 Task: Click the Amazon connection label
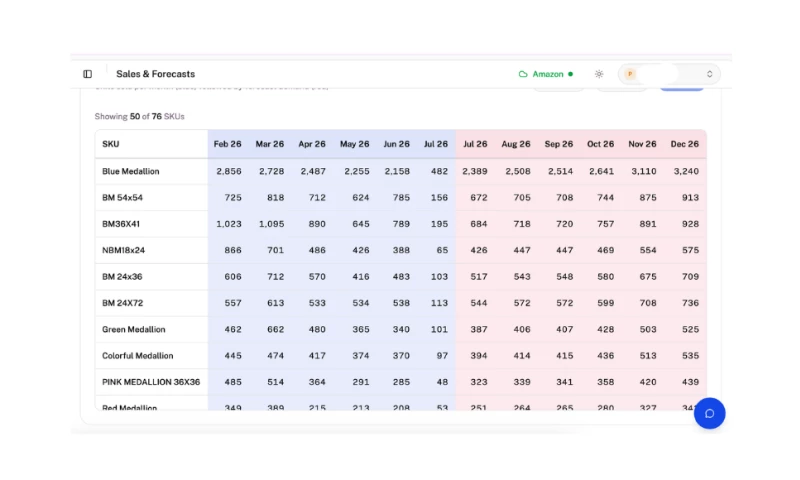[547, 74]
